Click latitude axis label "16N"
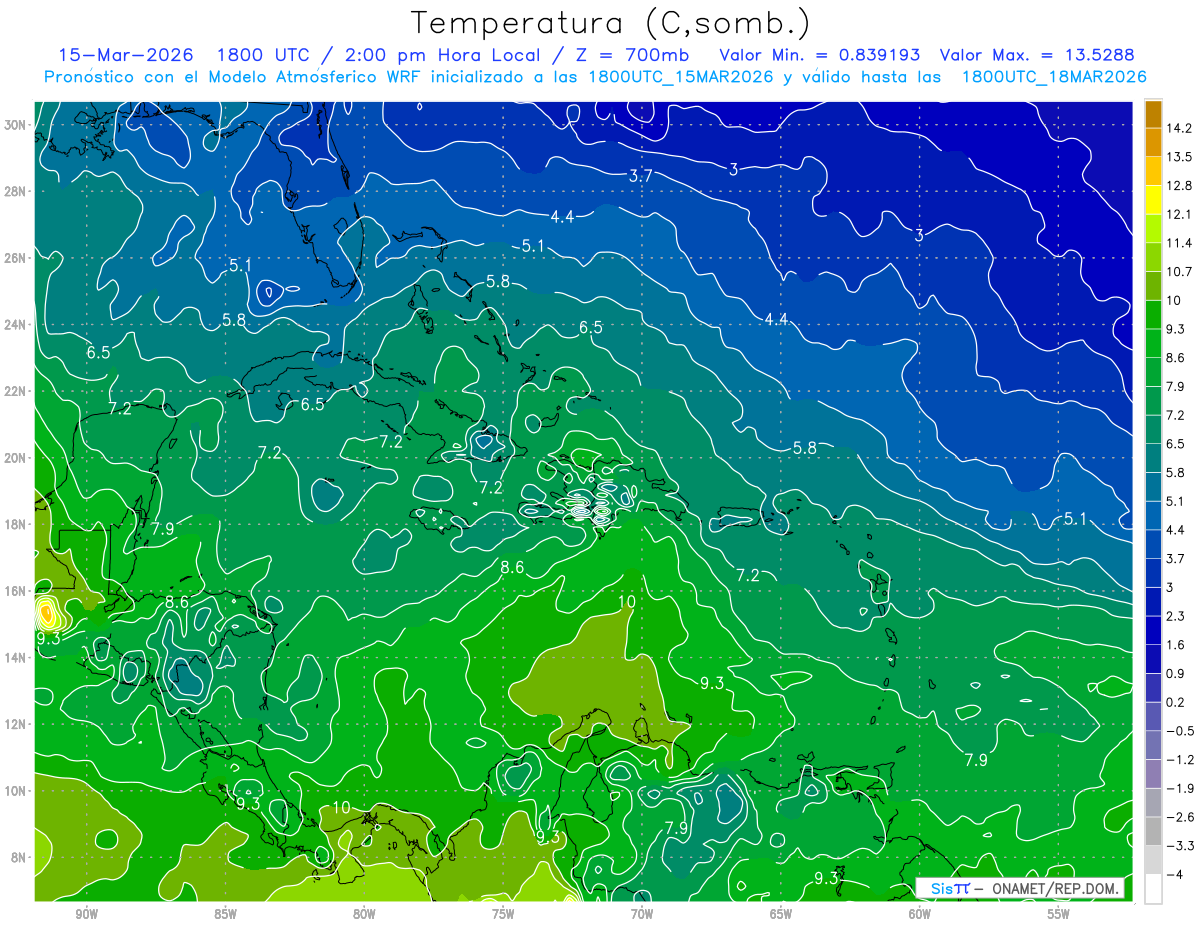1200x927 pixels. pyautogui.click(x=15, y=591)
